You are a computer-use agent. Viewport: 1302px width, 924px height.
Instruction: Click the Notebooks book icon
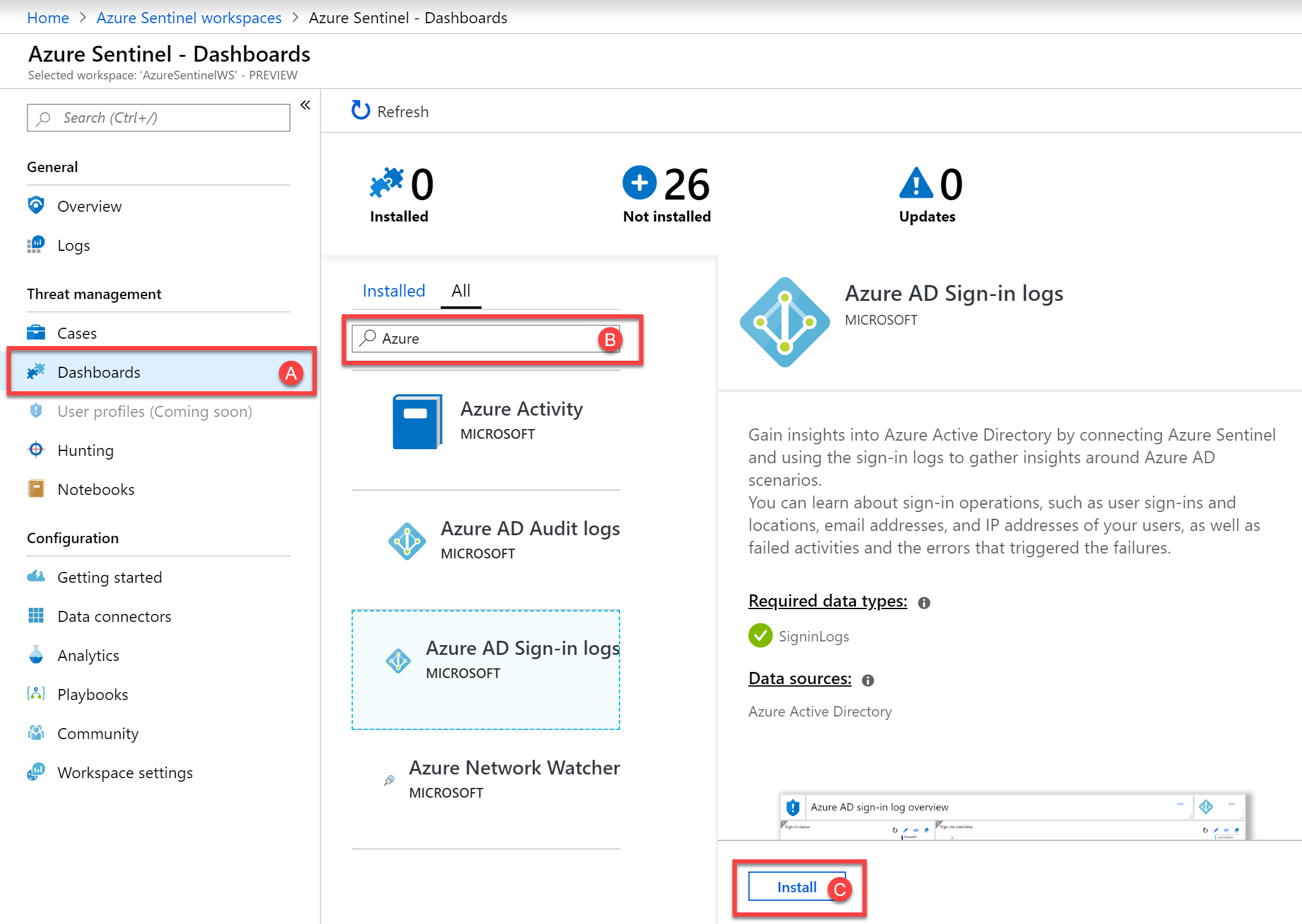[x=36, y=489]
